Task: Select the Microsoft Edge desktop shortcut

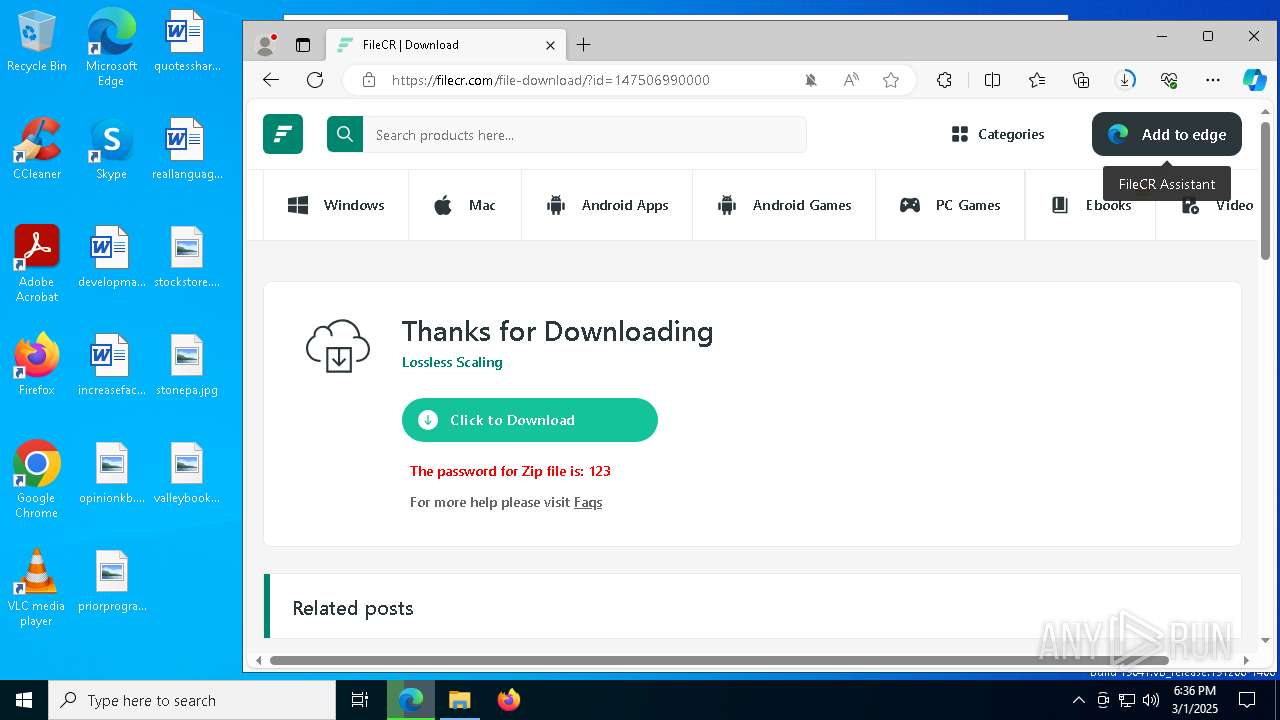Action: (x=111, y=48)
